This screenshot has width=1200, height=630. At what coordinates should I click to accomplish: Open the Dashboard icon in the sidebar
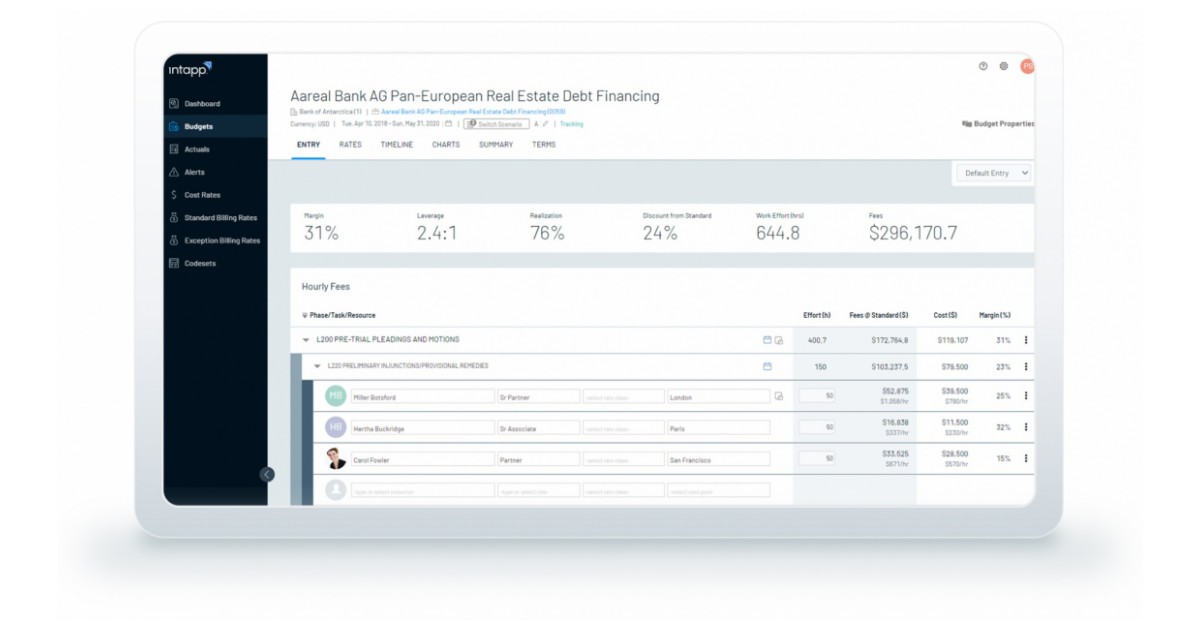[x=173, y=103]
